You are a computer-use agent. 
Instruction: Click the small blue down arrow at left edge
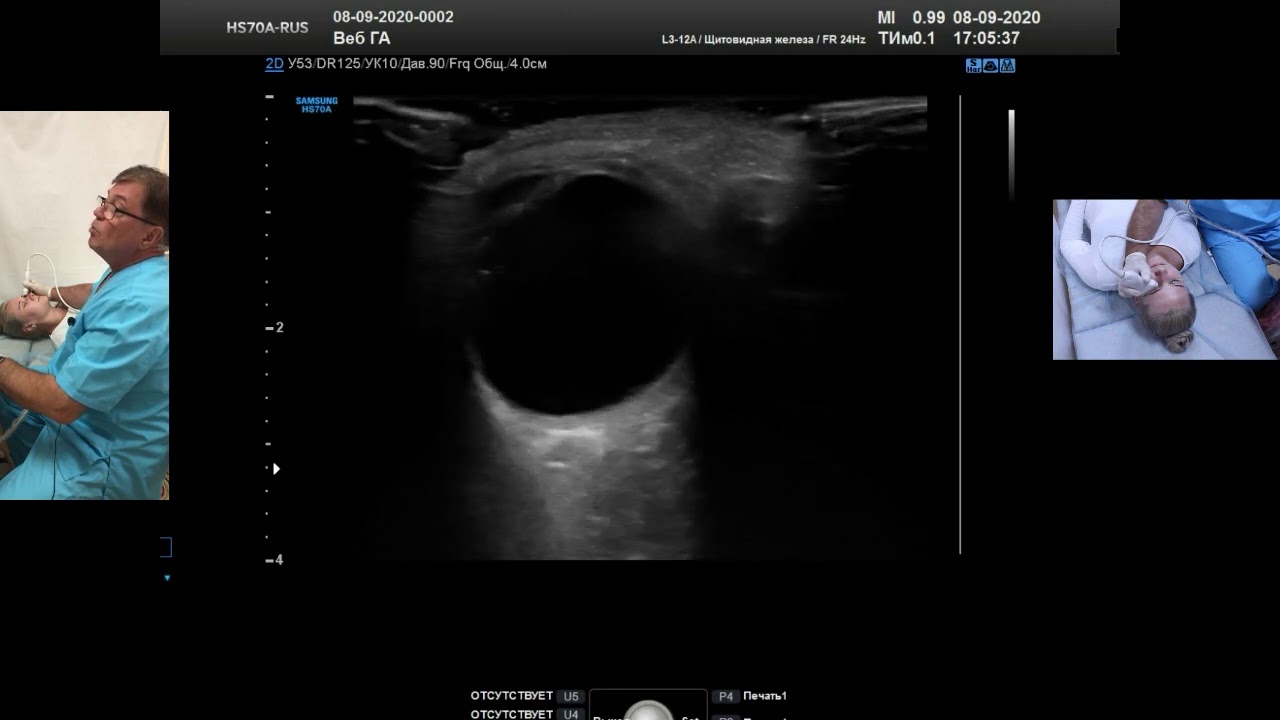coord(167,578)
